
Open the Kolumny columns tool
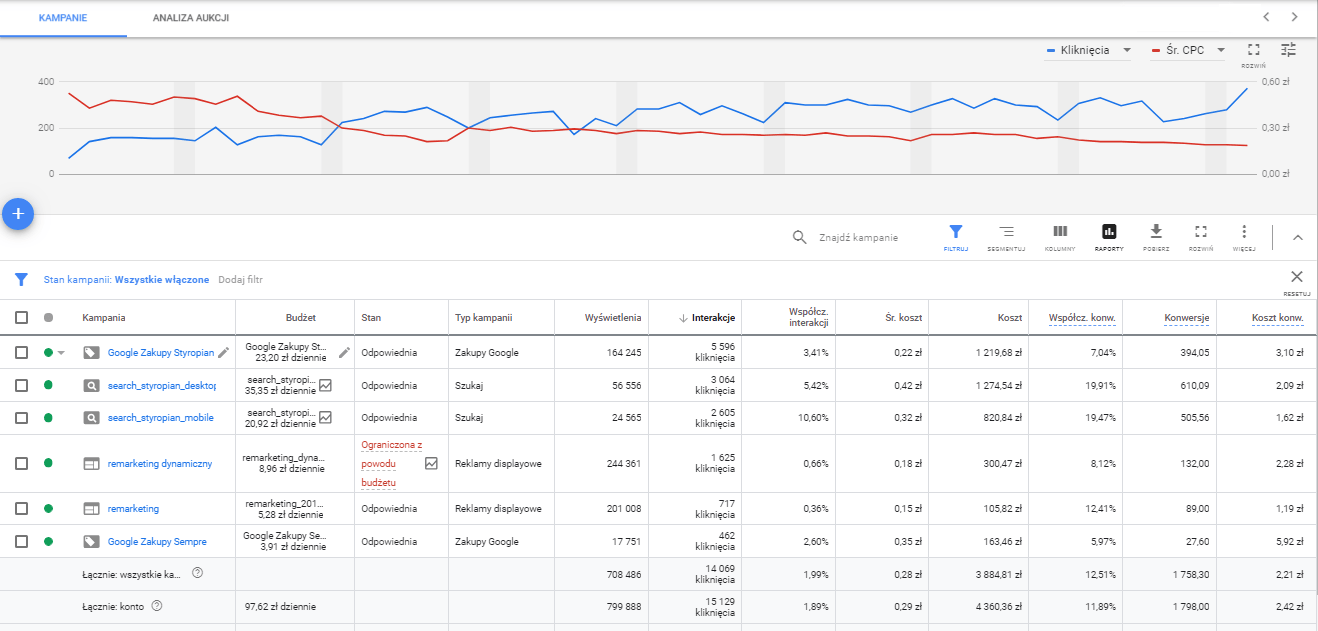point(1060,237)
